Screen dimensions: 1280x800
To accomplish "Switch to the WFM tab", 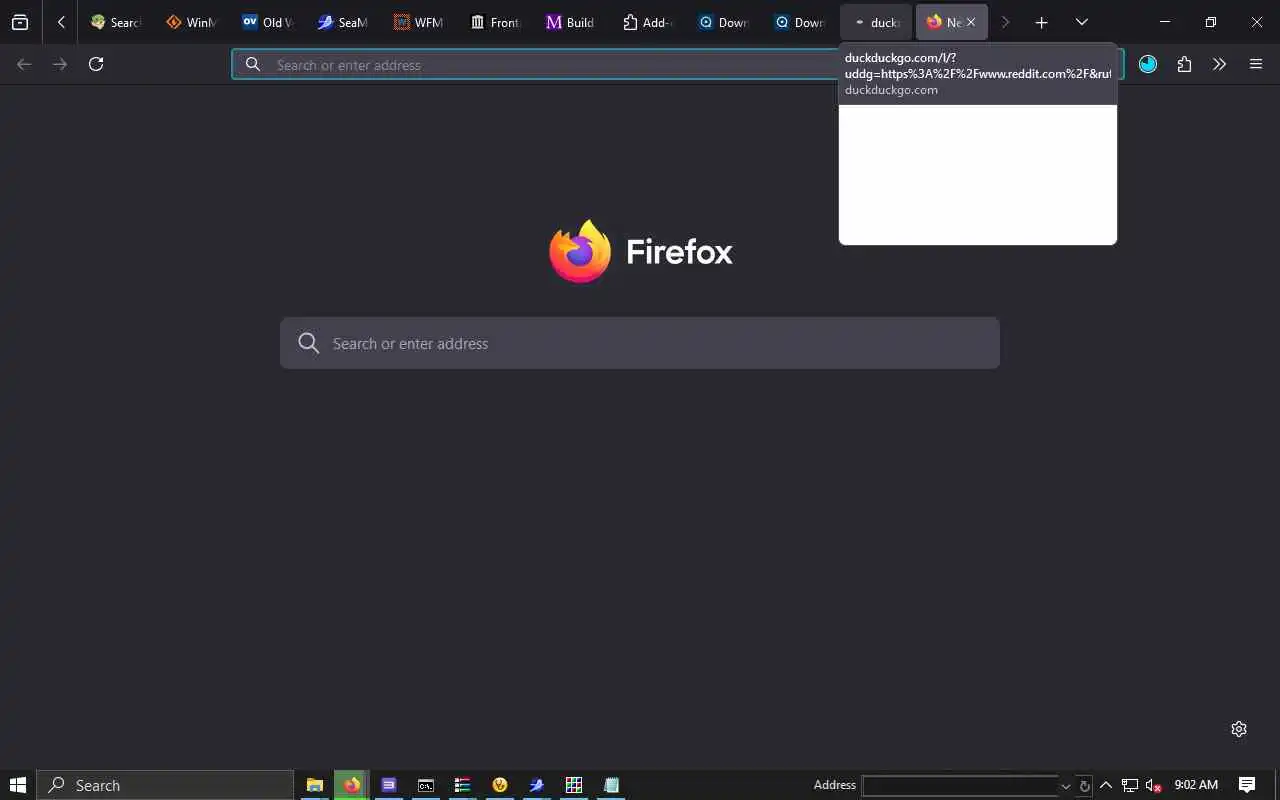I will point(419,22).
